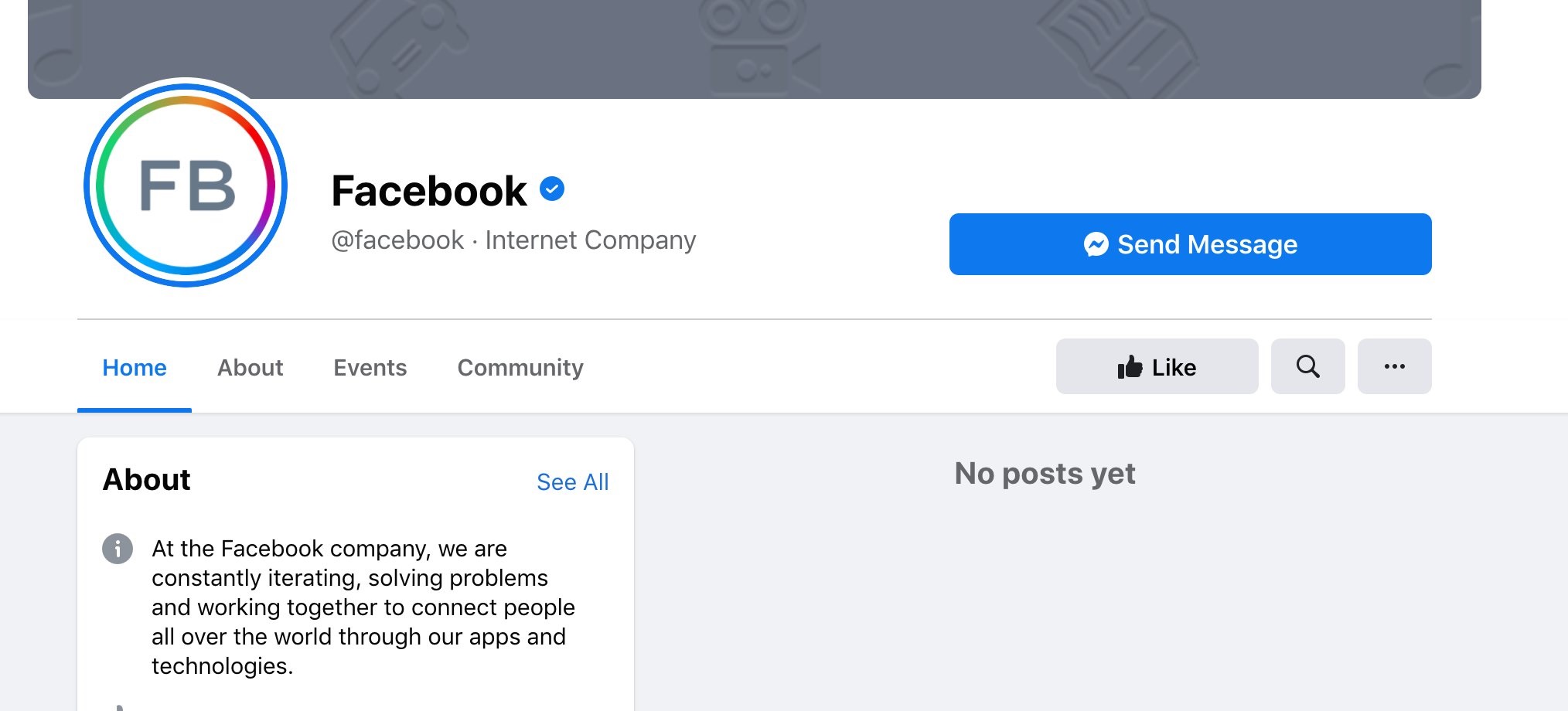Click the info icon in About card

[x=118, y=549]
